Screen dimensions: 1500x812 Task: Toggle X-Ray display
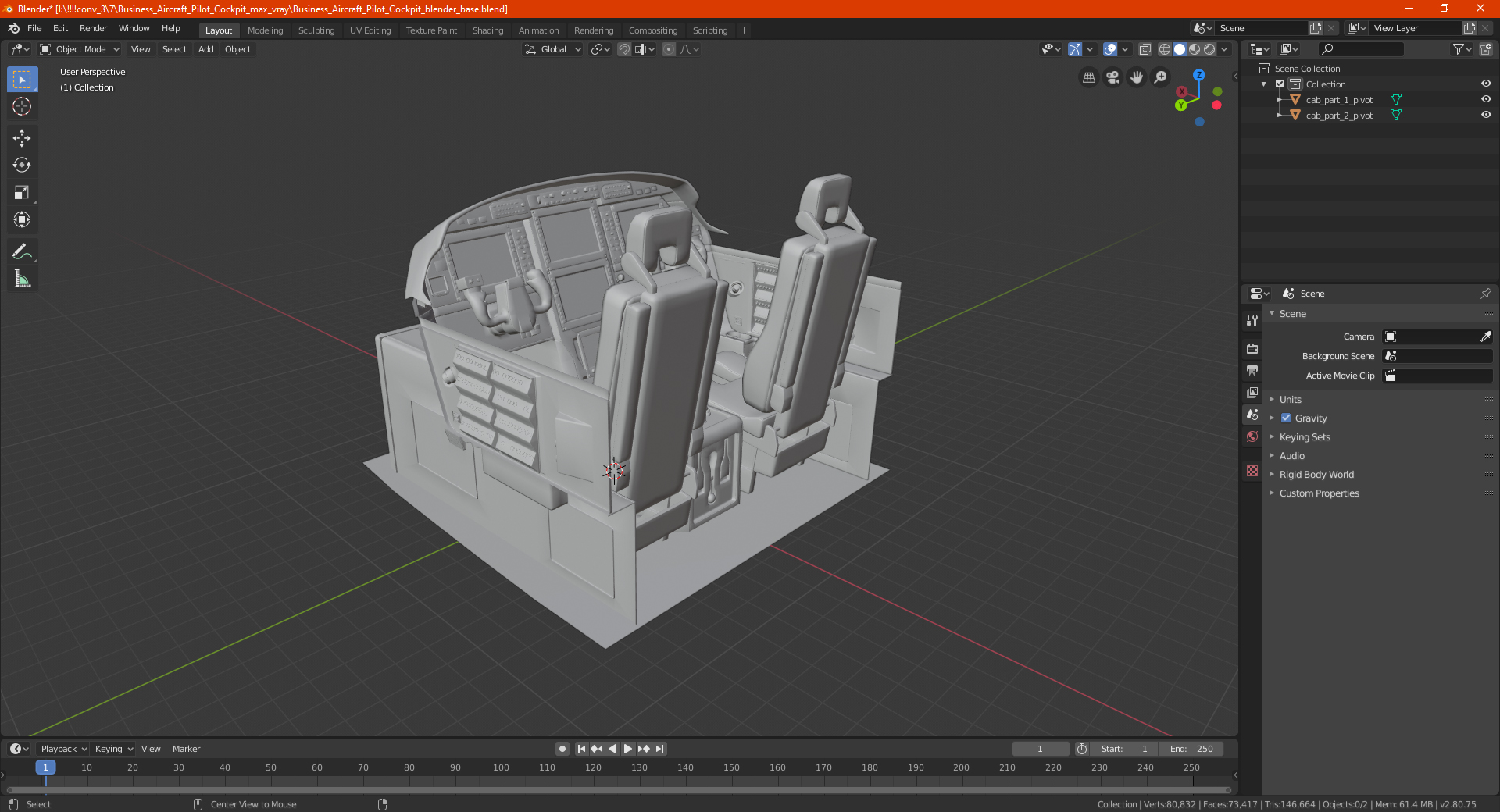pos(1145,49)
